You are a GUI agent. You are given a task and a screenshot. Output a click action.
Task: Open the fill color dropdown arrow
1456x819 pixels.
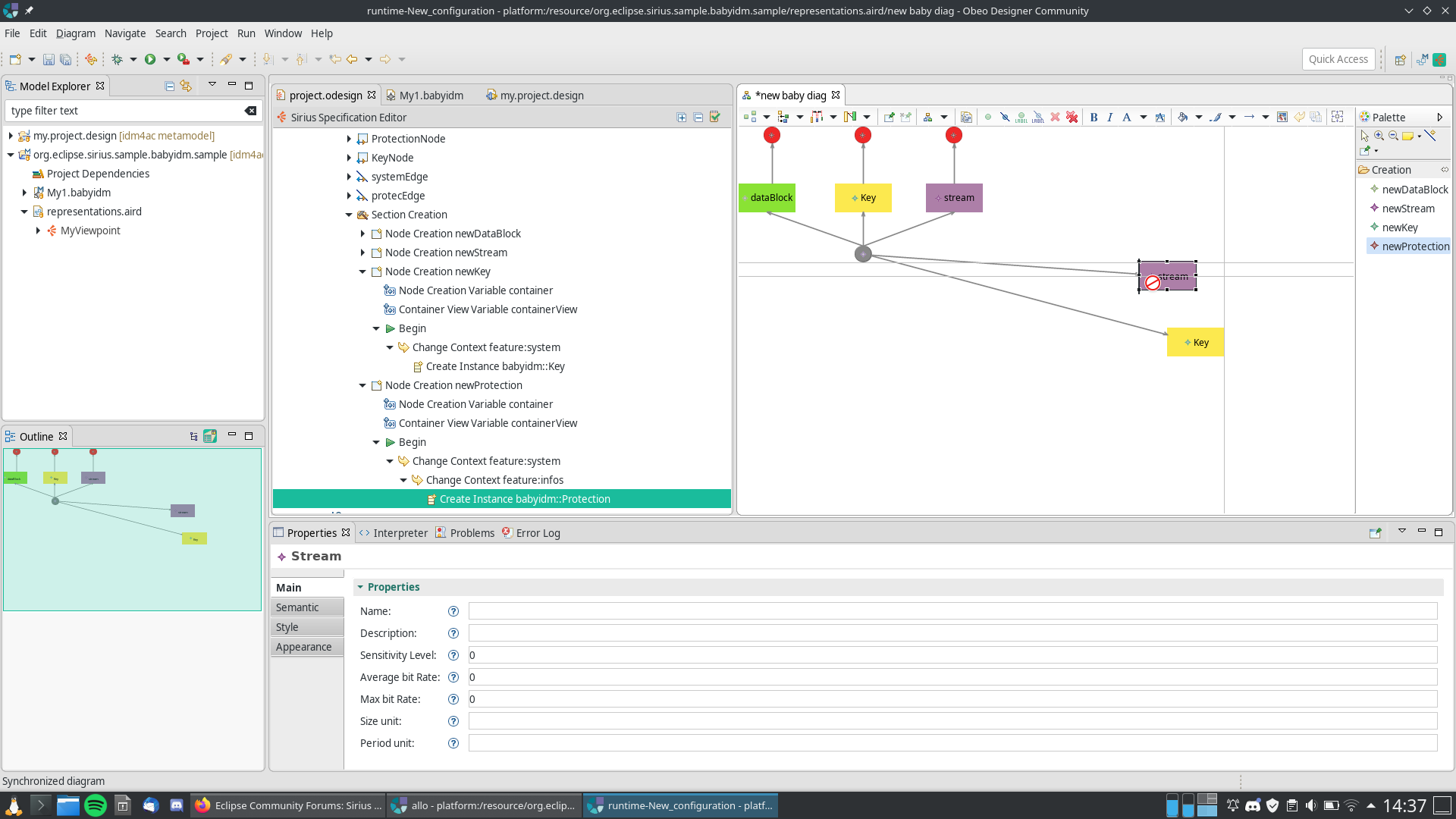point(1199,117)
